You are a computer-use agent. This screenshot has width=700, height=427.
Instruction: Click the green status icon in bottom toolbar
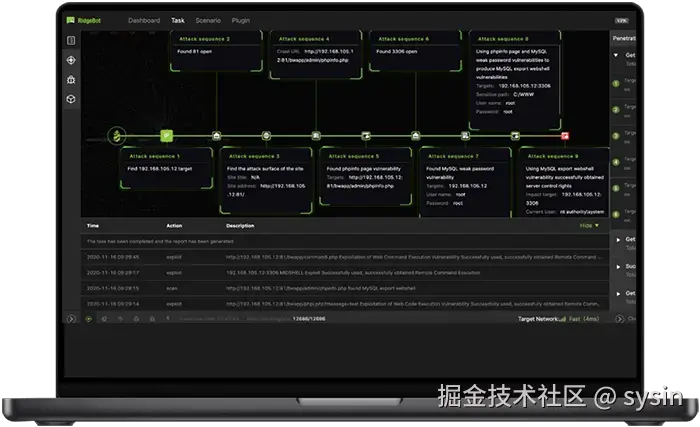(x=88, y=319)
